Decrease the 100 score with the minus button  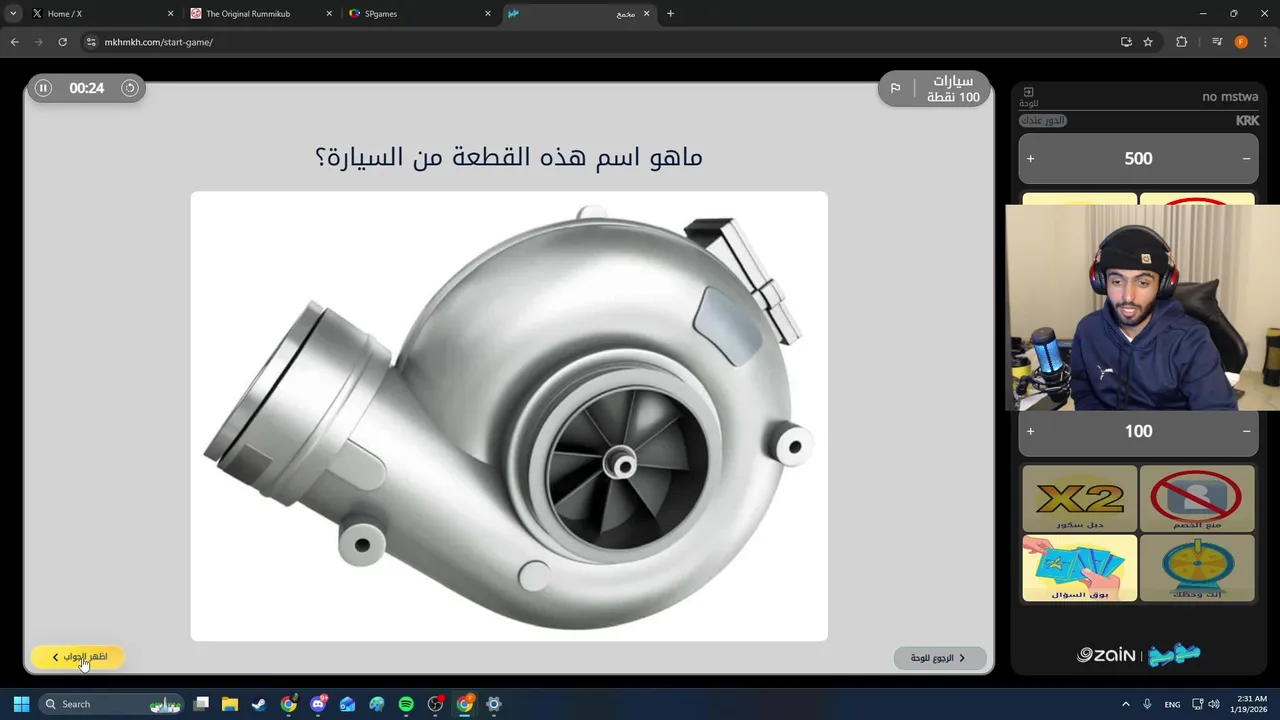point(1246,431)
